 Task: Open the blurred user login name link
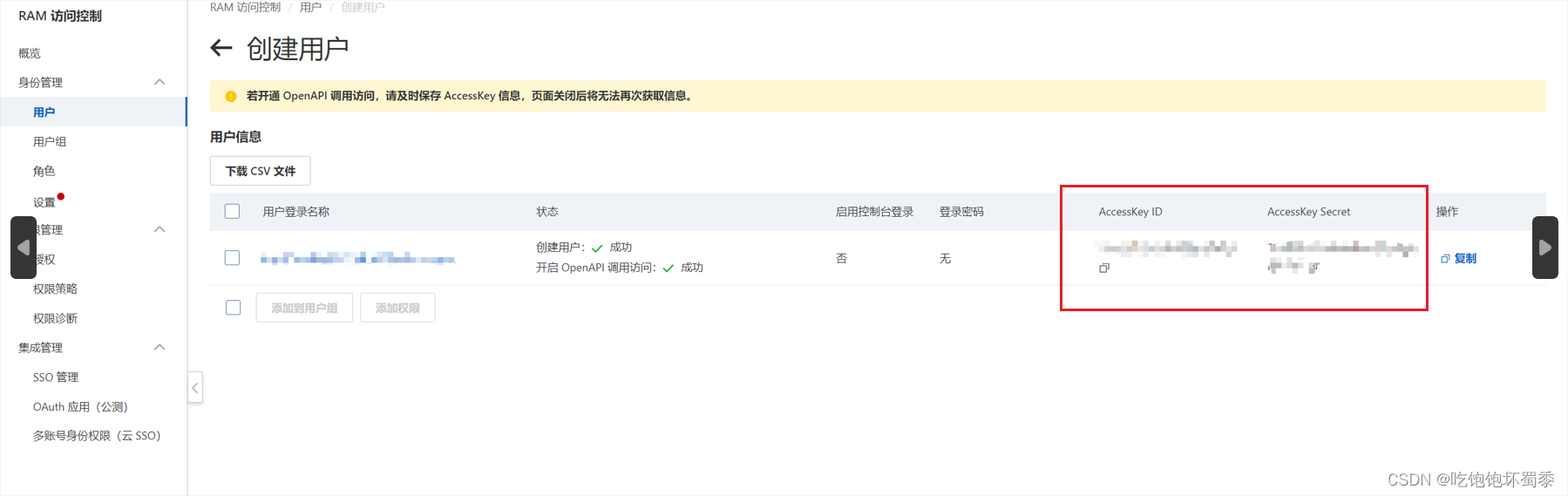click(358, 258)
